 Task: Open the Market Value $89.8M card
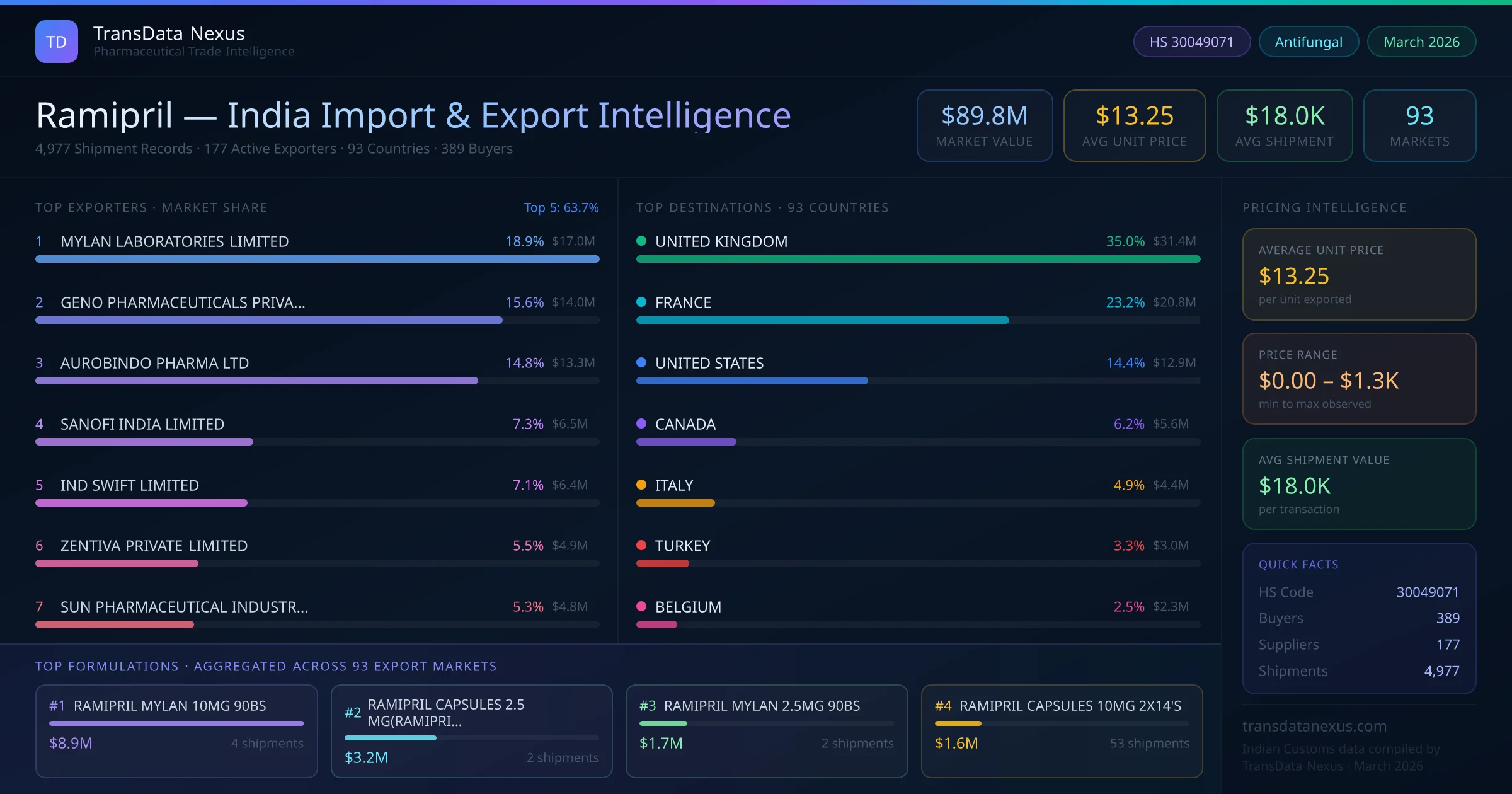point(984,125)
